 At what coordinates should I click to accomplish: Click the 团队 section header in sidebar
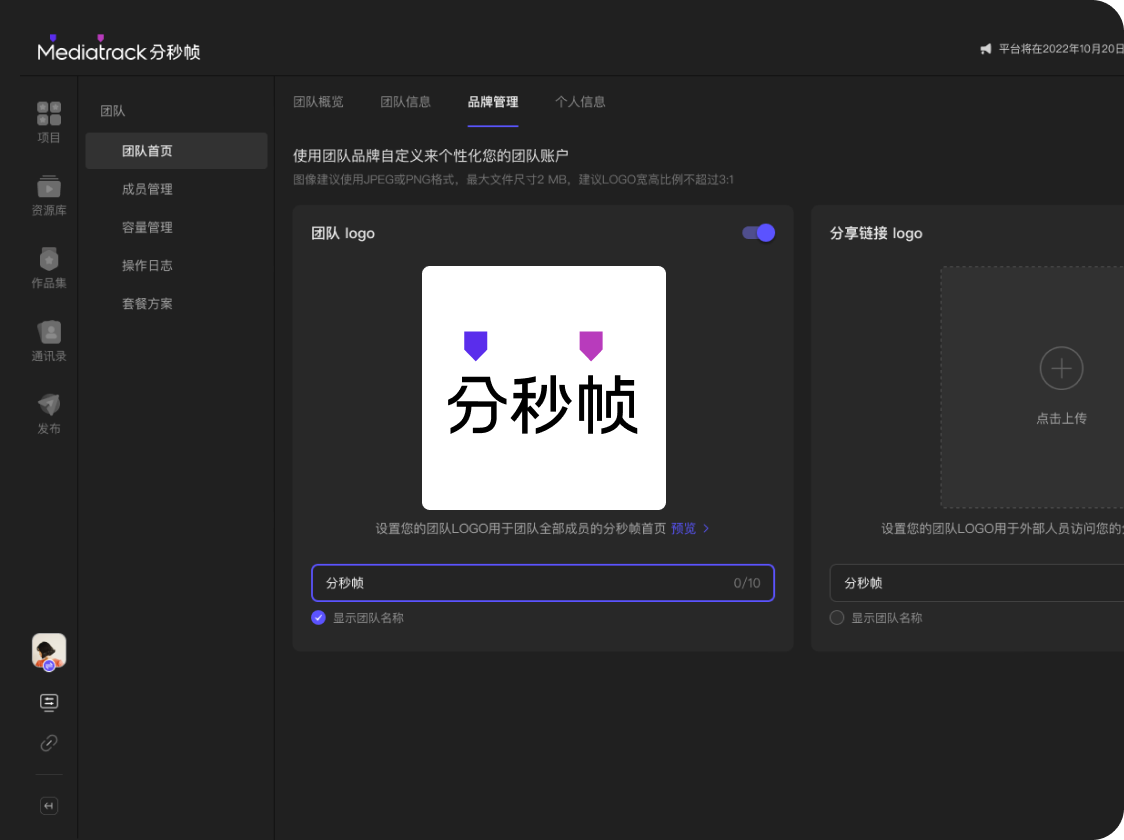point(113,111)
